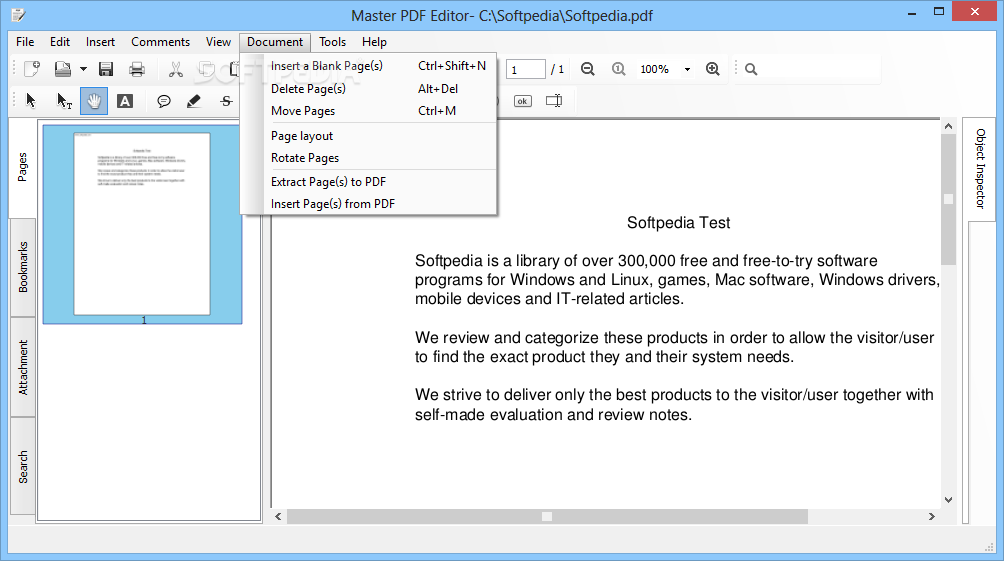Select the page 1 thumbnail
Viewport: 1004px width, 561px height.
(142, 224)
